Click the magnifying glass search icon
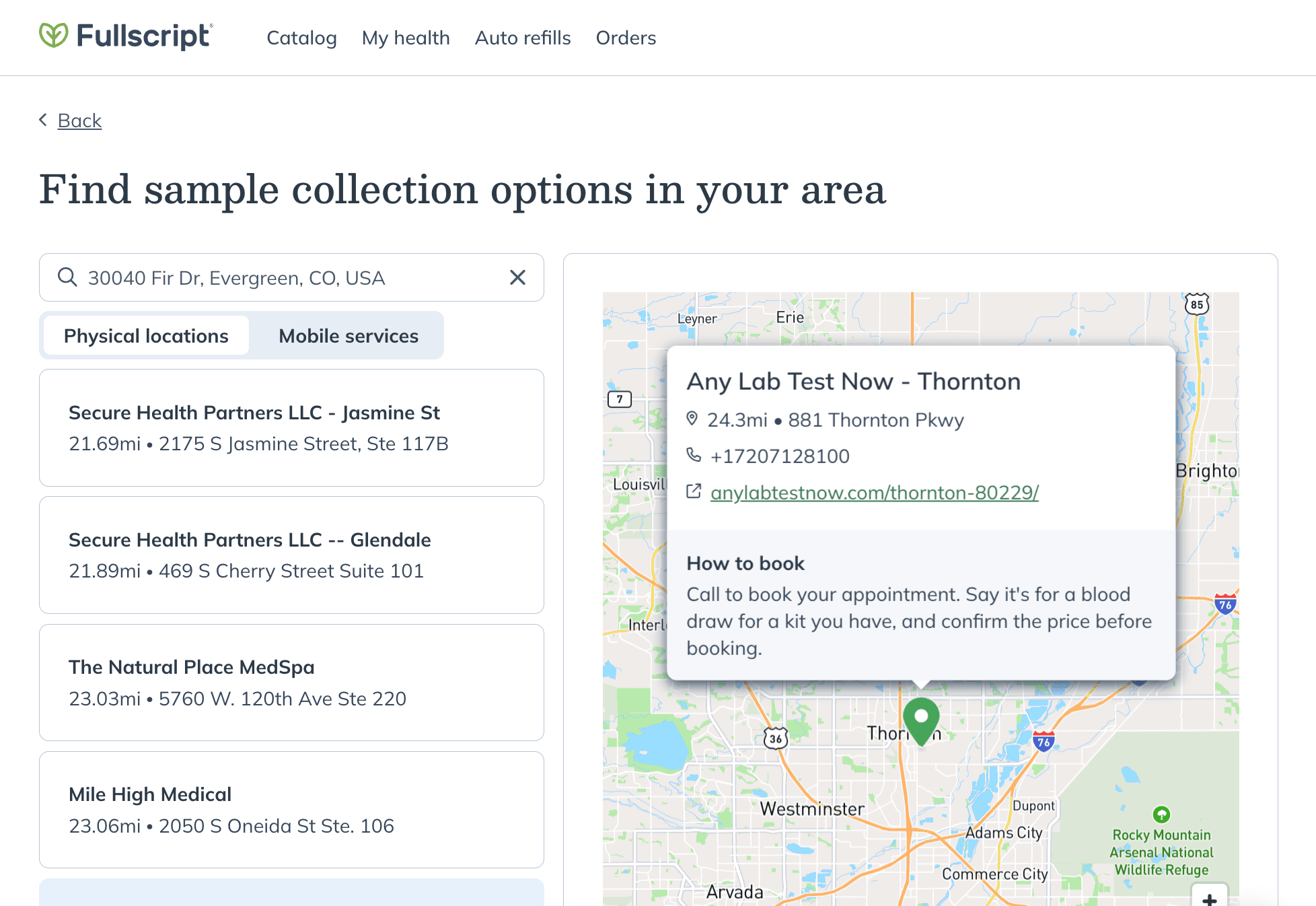Image resolution: width=1316 pixels, height=906 pixels. click(67, 277)
